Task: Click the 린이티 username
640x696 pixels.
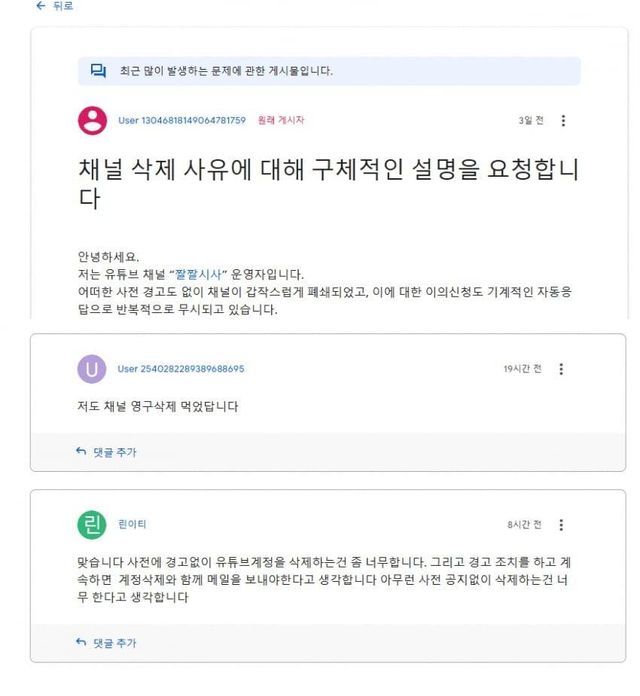Action: pyautogui.click(x=131, y=525)
